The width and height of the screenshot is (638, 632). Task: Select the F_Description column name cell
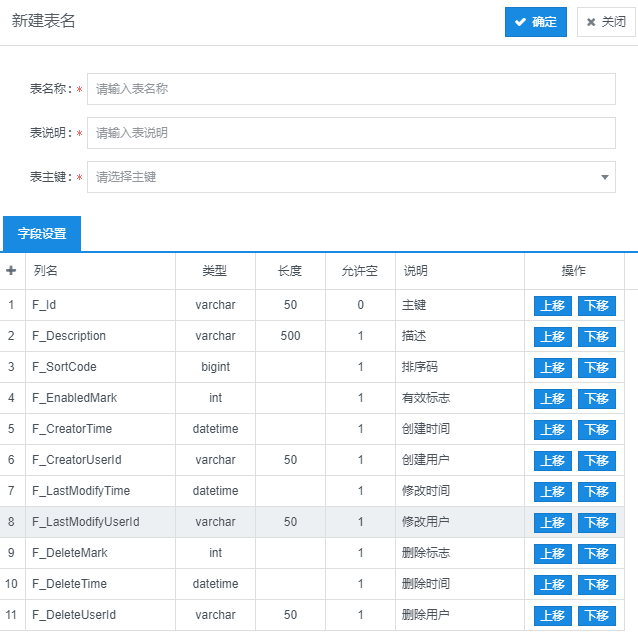[101, 336]
